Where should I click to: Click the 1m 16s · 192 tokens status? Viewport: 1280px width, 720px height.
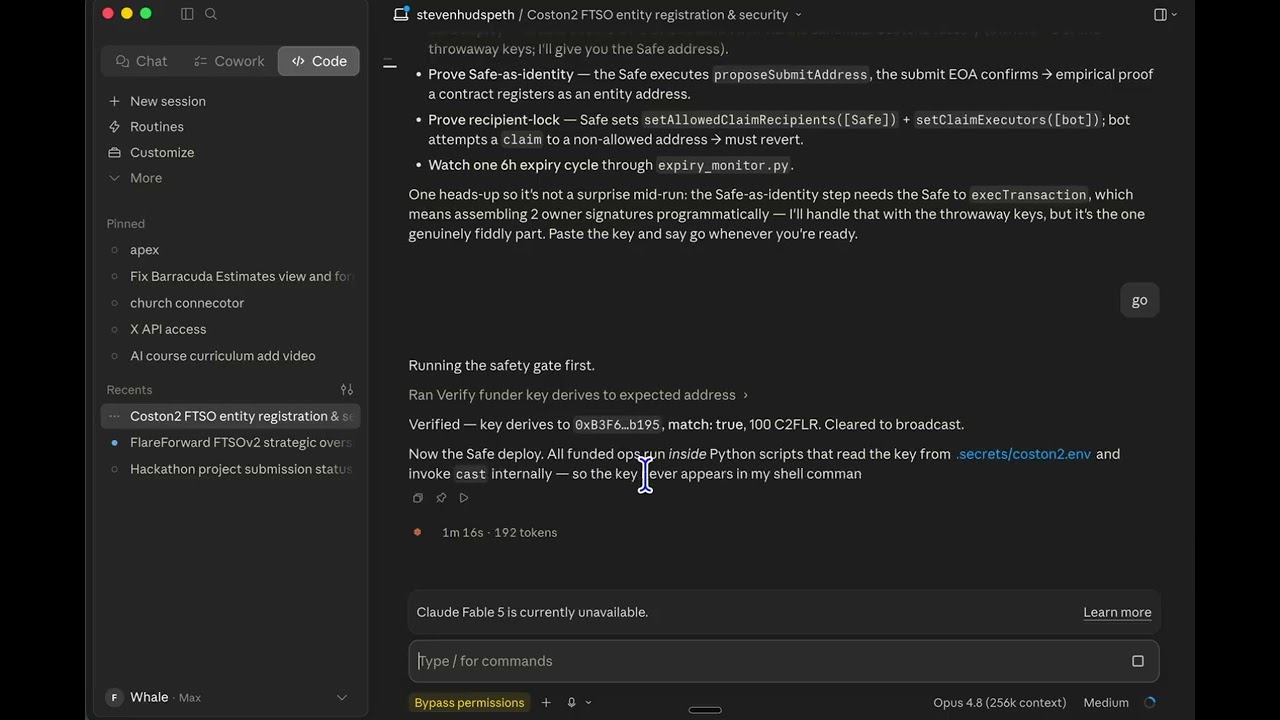click(499, 532)
